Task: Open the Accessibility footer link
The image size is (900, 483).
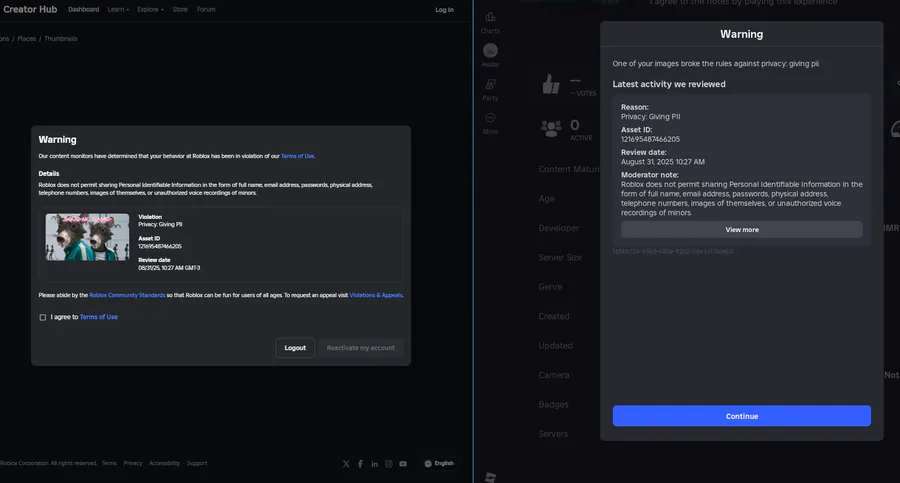Action: point(164,463)
